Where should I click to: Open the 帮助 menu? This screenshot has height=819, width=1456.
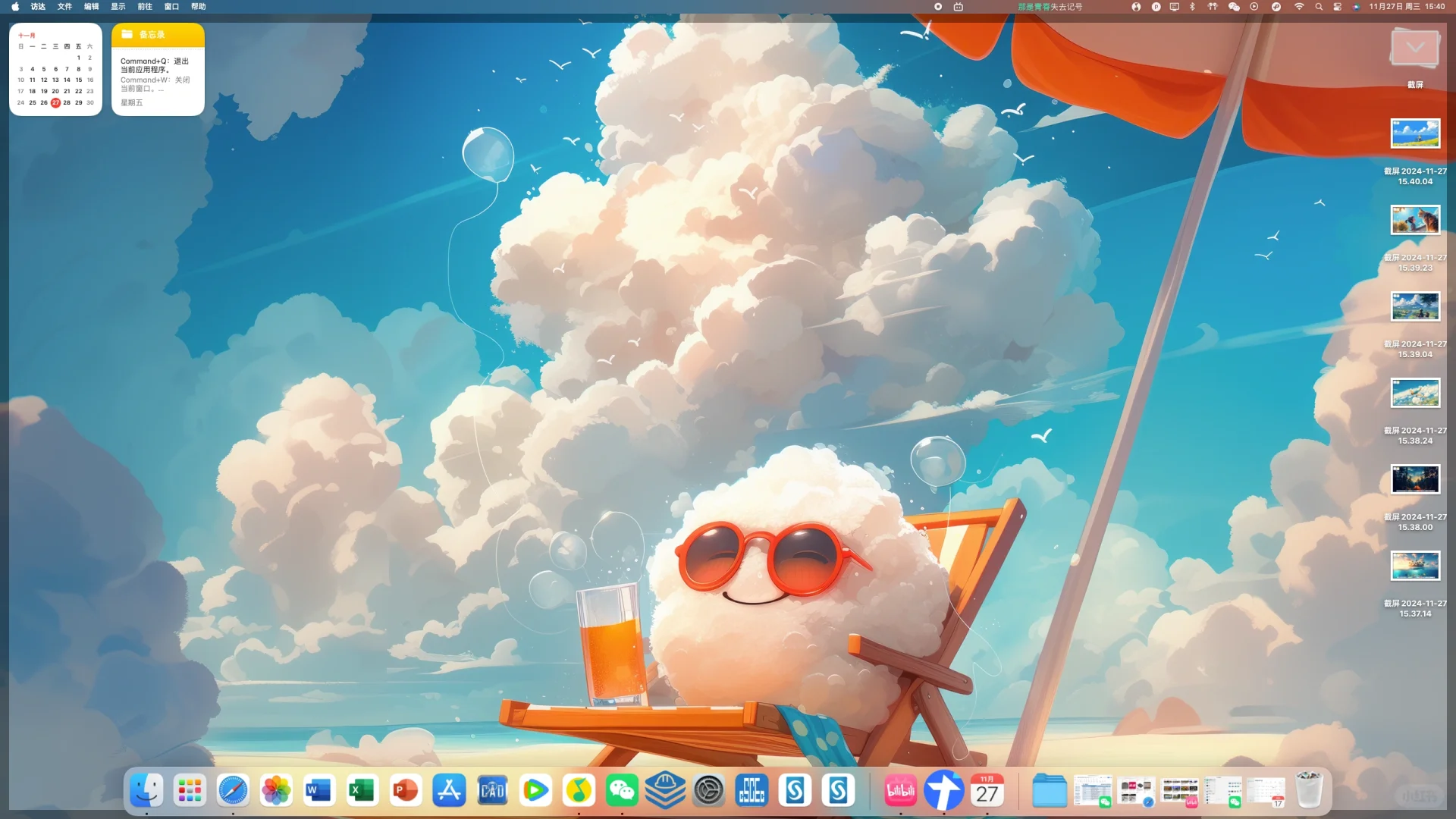coord(198,7)
